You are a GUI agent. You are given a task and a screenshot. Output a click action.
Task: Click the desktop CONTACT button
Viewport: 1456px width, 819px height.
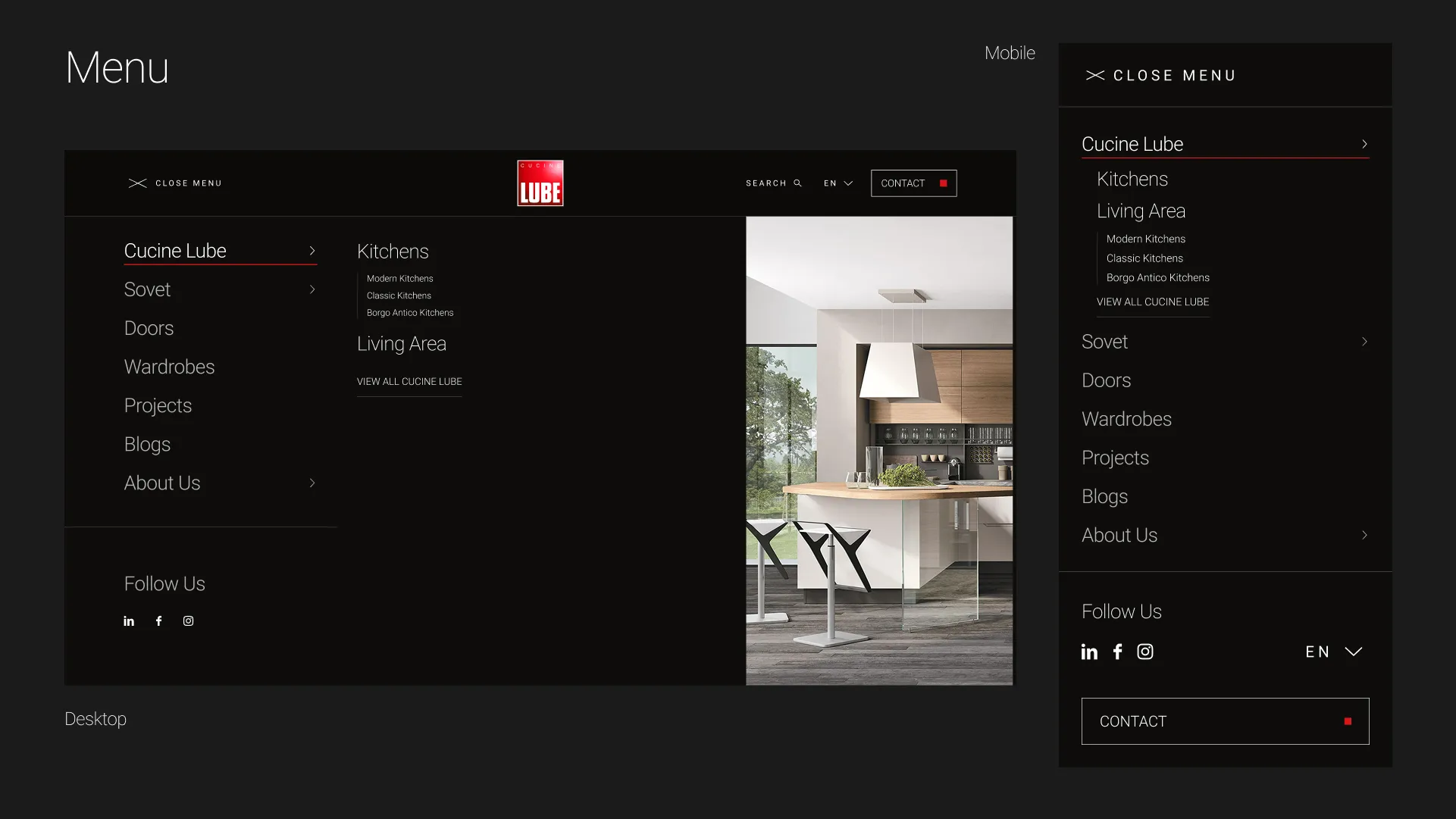(913, 183)
